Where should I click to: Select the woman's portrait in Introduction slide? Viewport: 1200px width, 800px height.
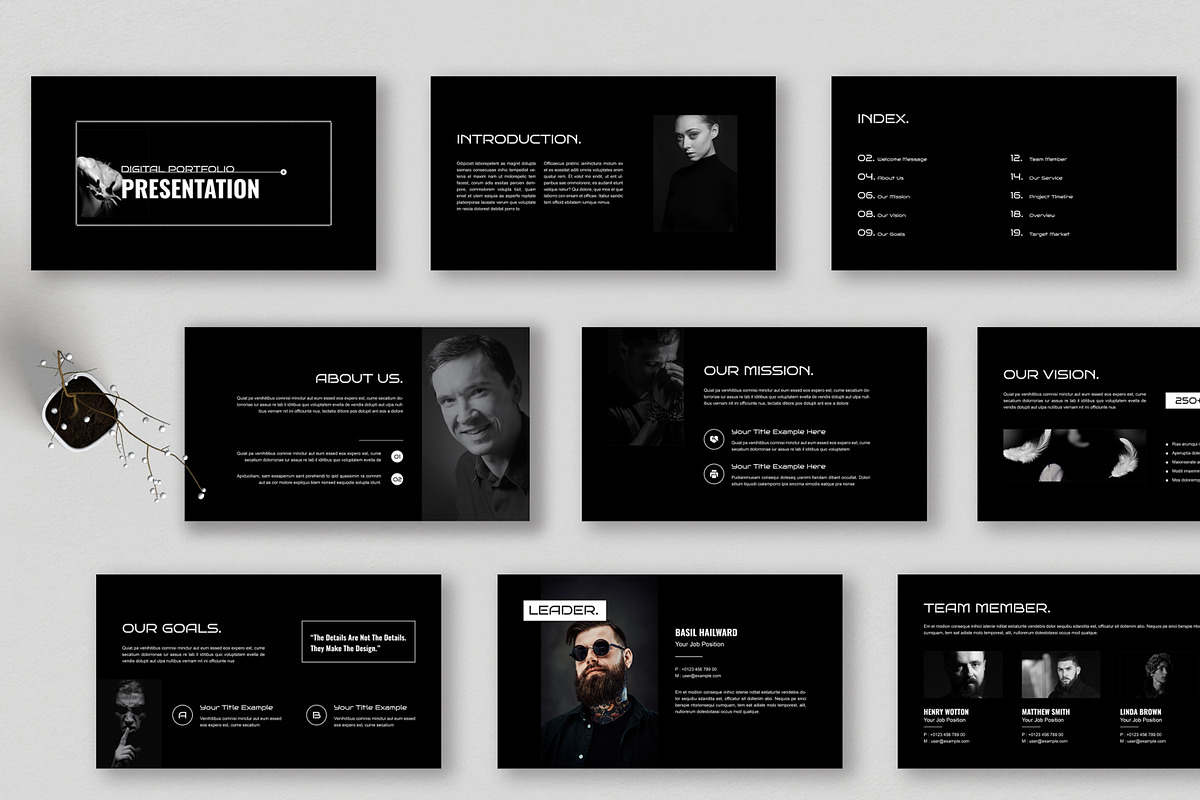click(x=695, y=173)
